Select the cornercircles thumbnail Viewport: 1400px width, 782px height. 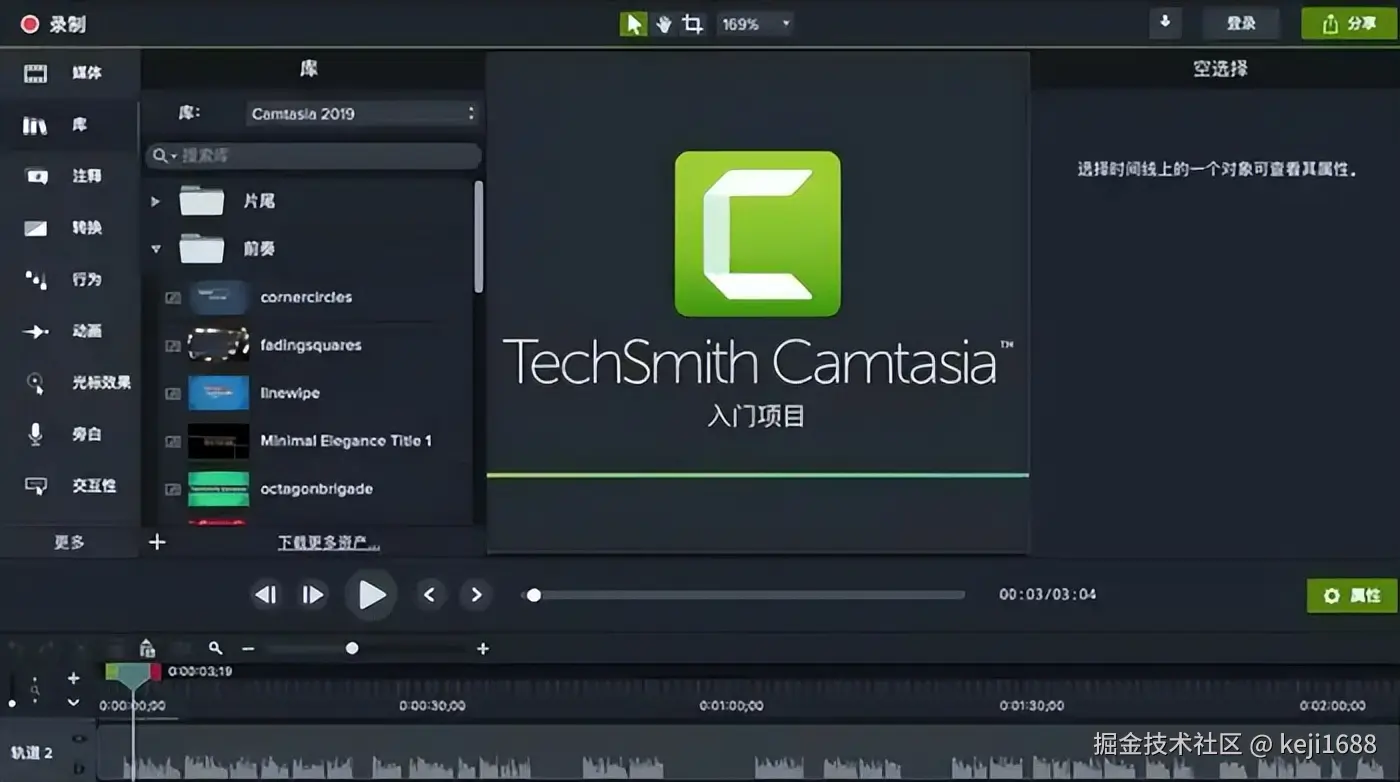tap(218, 297)
